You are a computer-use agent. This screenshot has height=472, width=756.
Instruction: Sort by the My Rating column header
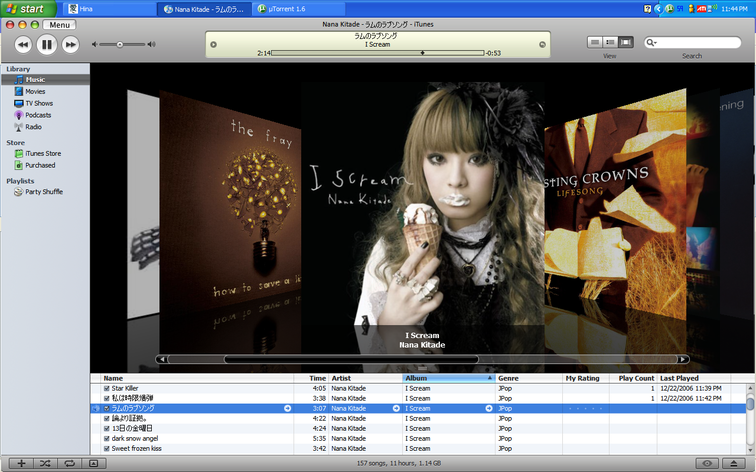pos(585,378)
